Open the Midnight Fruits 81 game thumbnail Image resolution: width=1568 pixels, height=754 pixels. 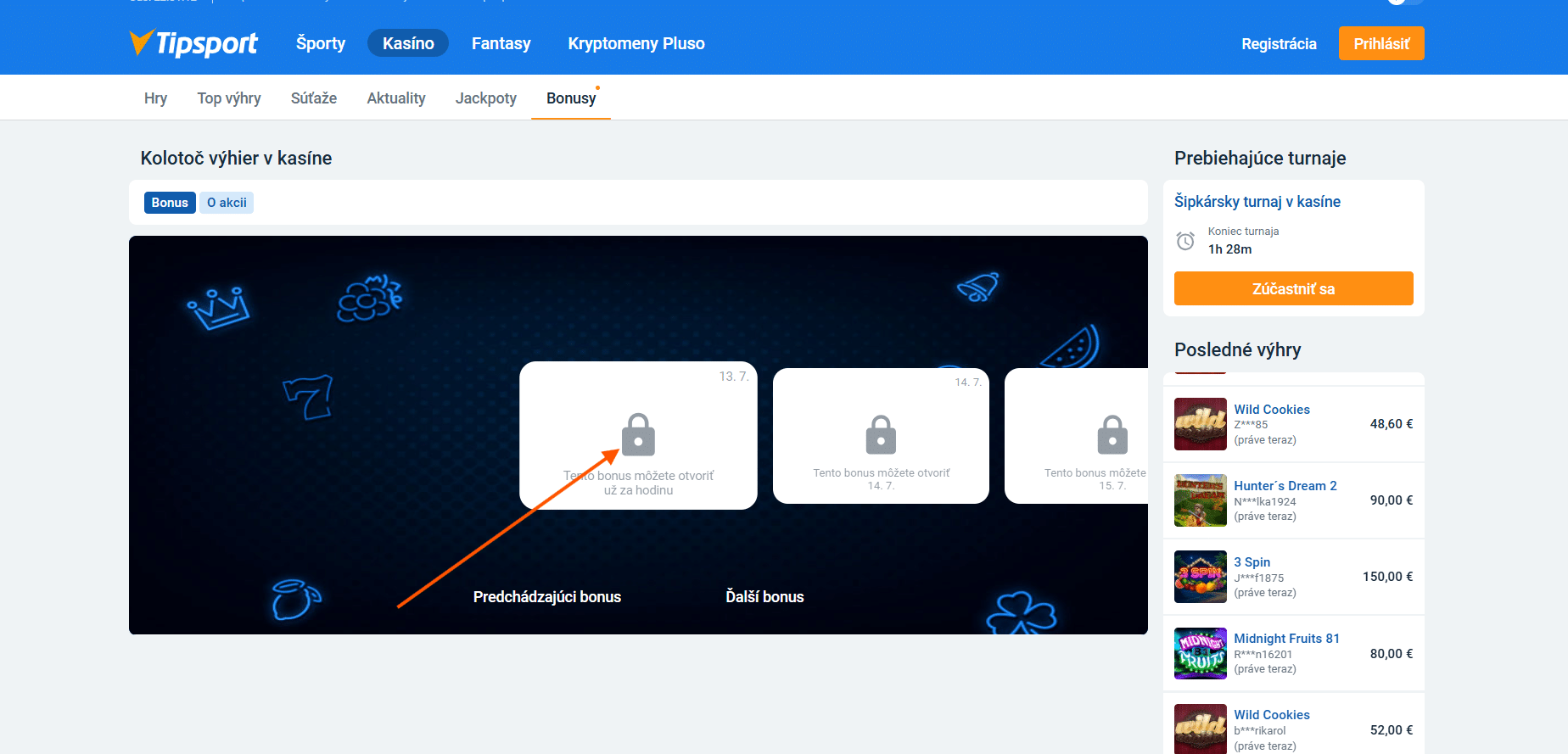click(1201, 653)
